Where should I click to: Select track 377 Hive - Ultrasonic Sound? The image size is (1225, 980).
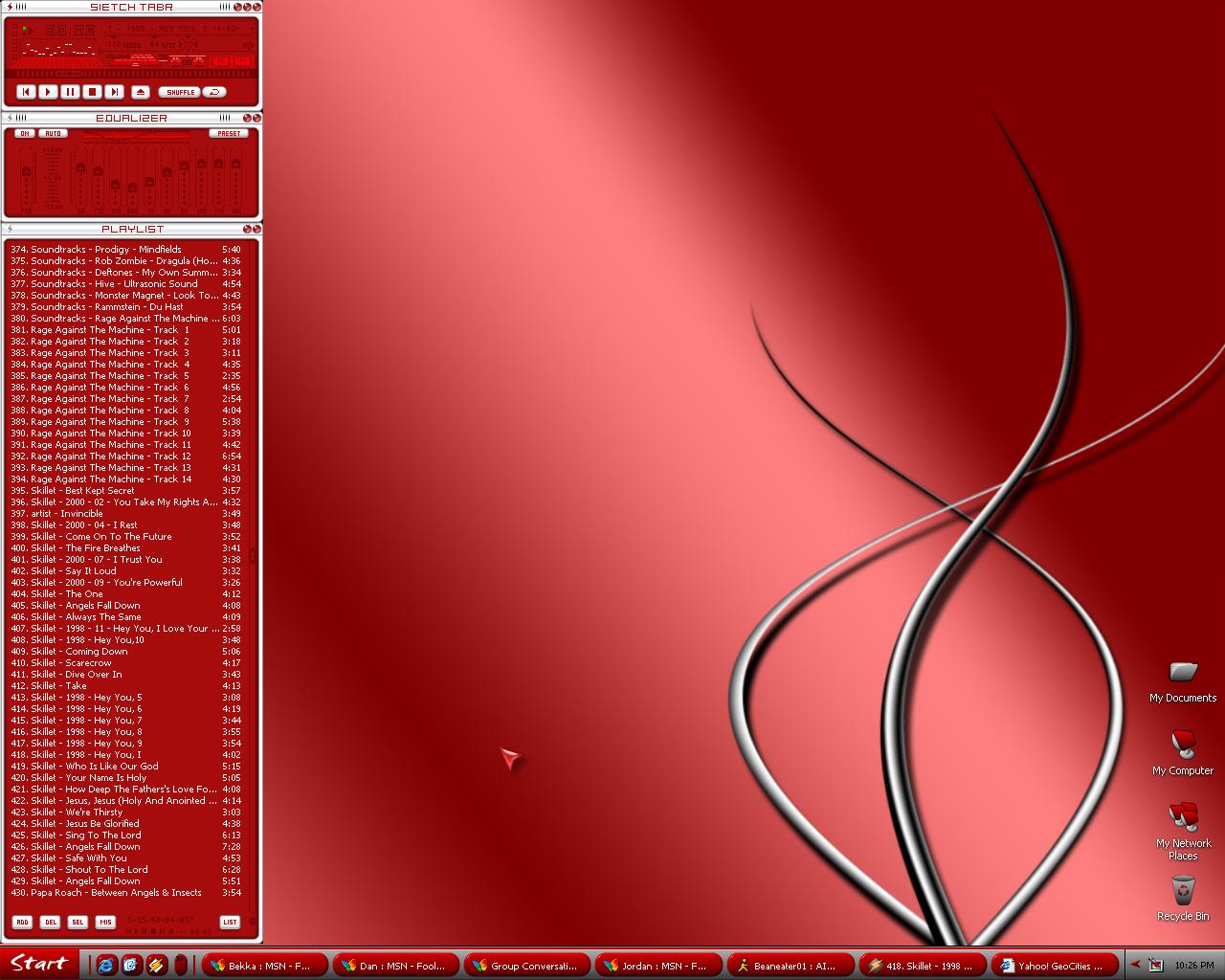tap(126, 284)
